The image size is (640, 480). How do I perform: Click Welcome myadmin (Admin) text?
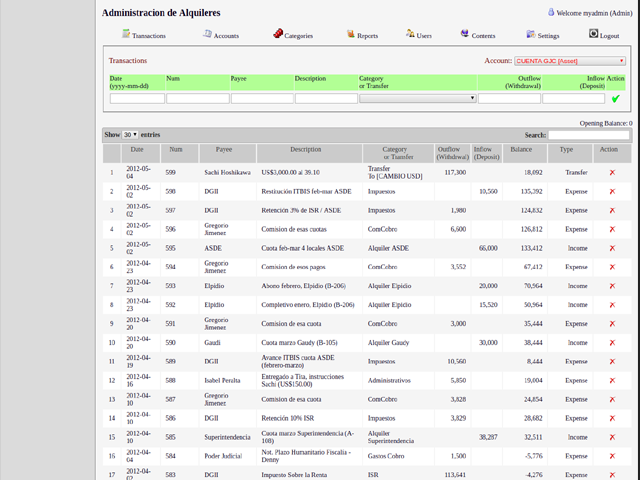click(x=594, y=13)
